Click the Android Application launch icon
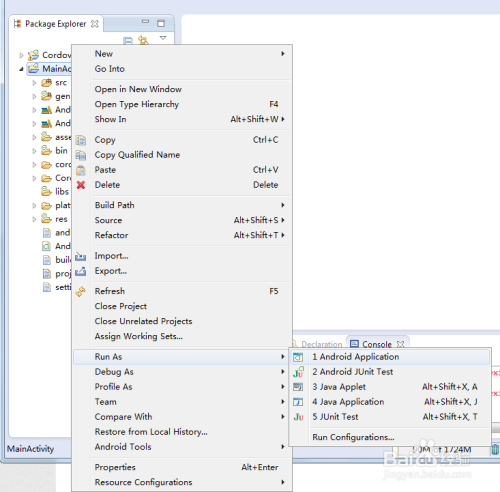 click(298, 357)
